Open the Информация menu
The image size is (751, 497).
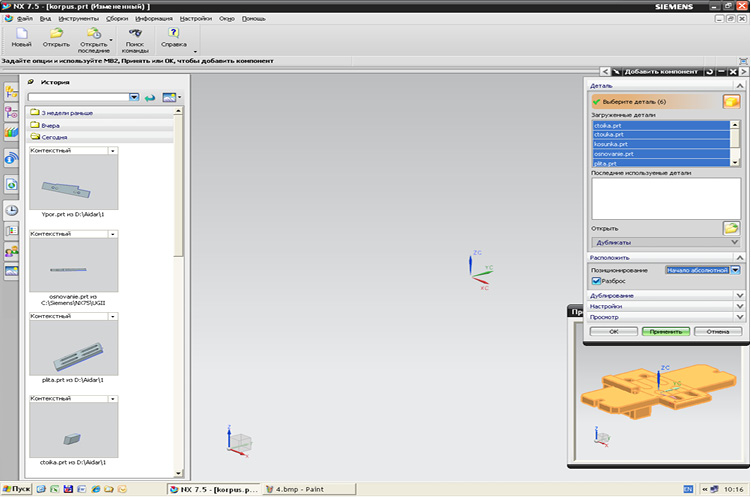coord(154,19)
